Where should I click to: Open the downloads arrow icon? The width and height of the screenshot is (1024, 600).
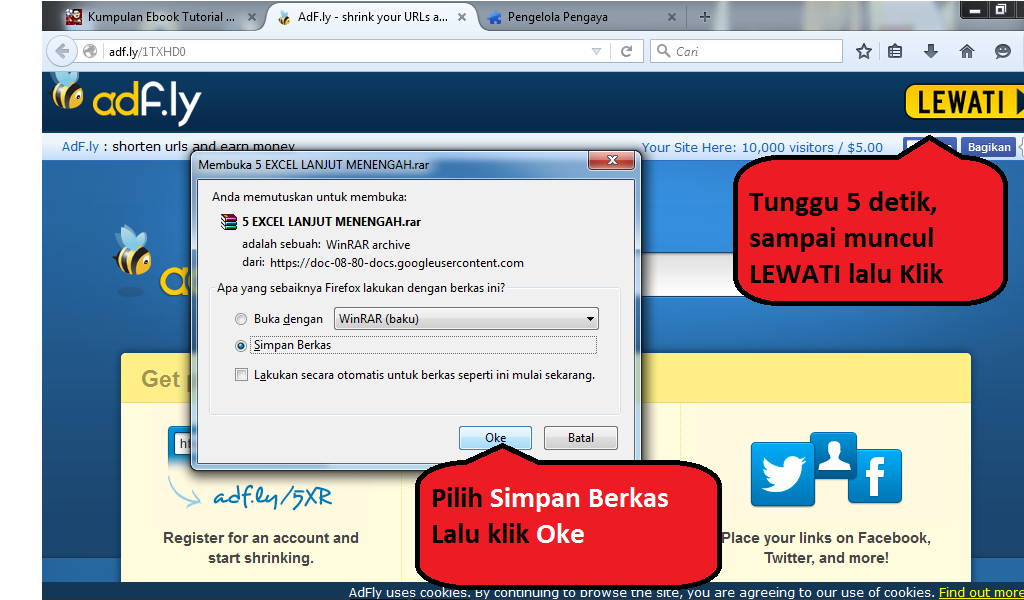pos(931,51)
